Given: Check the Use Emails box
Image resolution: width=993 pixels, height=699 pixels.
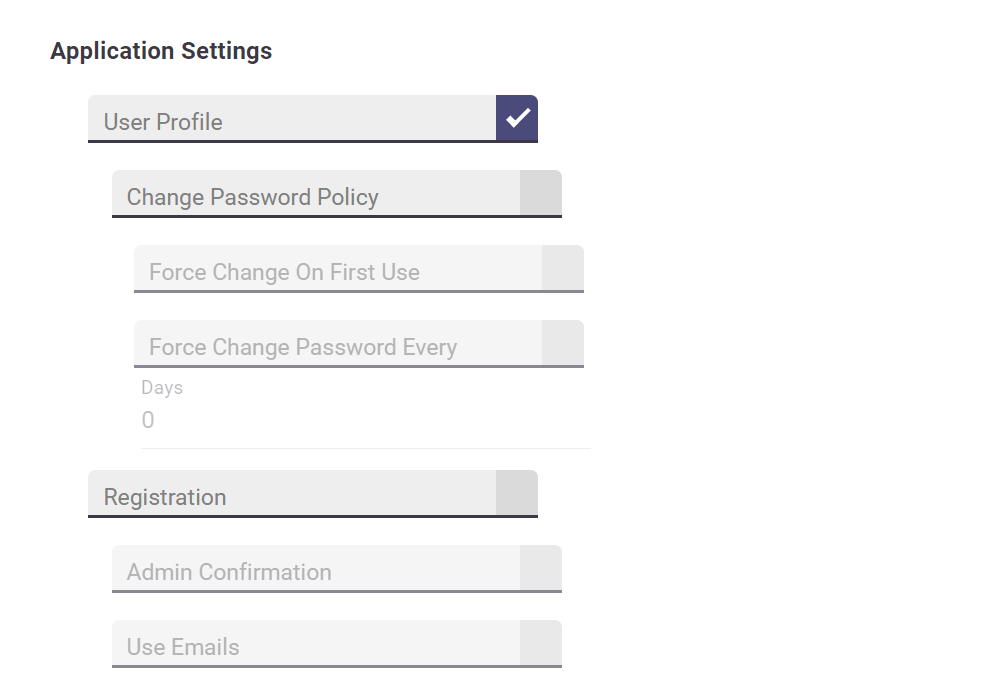Looking at the screenshot, I should pos(541,643).
